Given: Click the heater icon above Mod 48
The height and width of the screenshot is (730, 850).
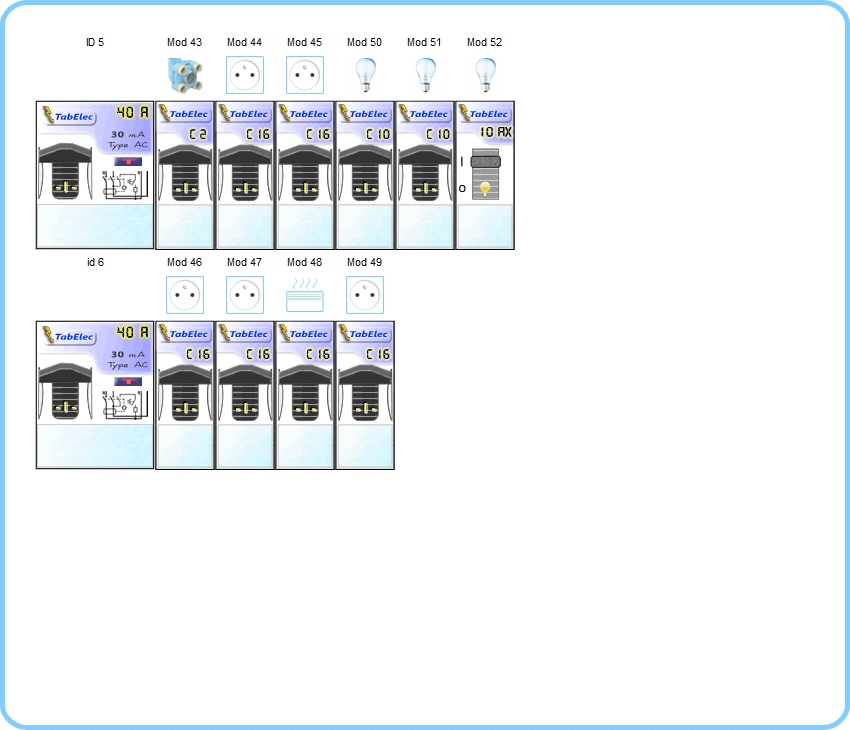Looking at the screenshot, I should pos(305,295).
